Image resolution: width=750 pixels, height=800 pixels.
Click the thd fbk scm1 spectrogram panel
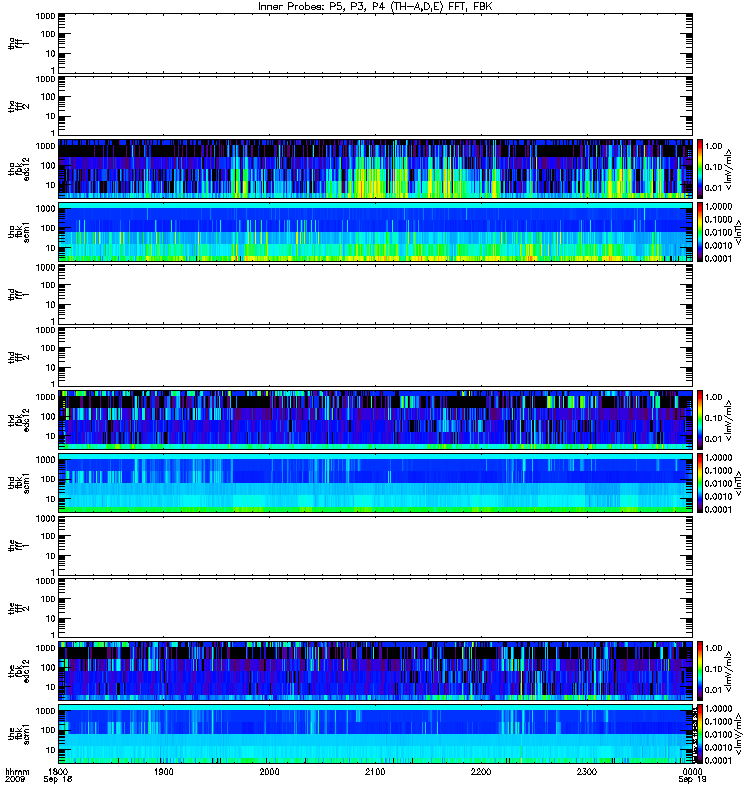[376, 483]
